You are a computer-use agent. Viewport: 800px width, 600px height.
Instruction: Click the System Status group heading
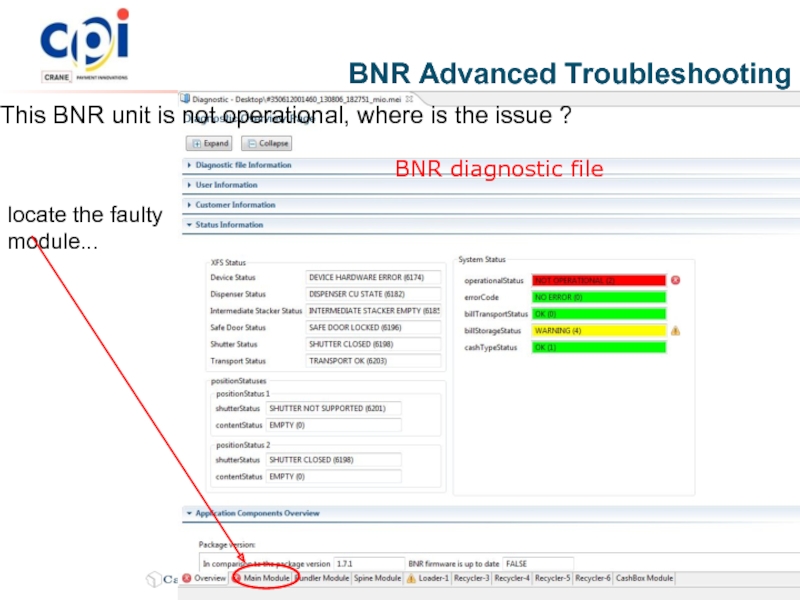(482, 260)
